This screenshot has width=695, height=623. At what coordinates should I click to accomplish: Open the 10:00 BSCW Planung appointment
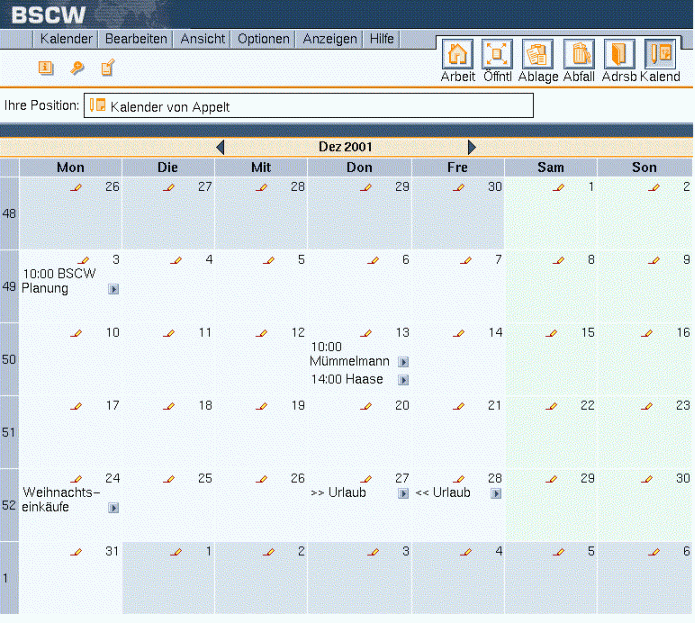click(59, 281)
